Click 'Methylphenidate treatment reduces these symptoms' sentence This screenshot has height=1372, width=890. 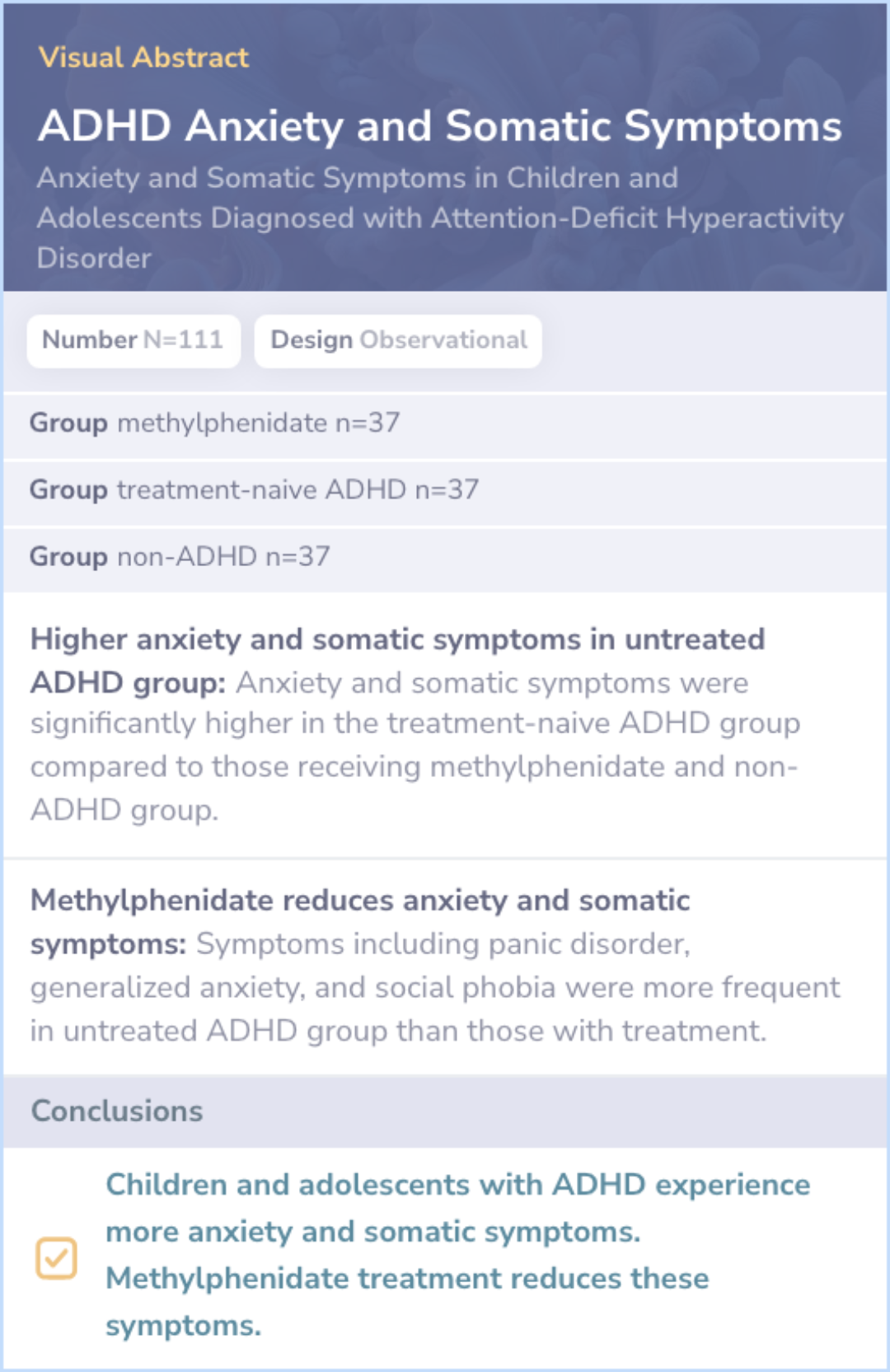[x=407, y=1301]
